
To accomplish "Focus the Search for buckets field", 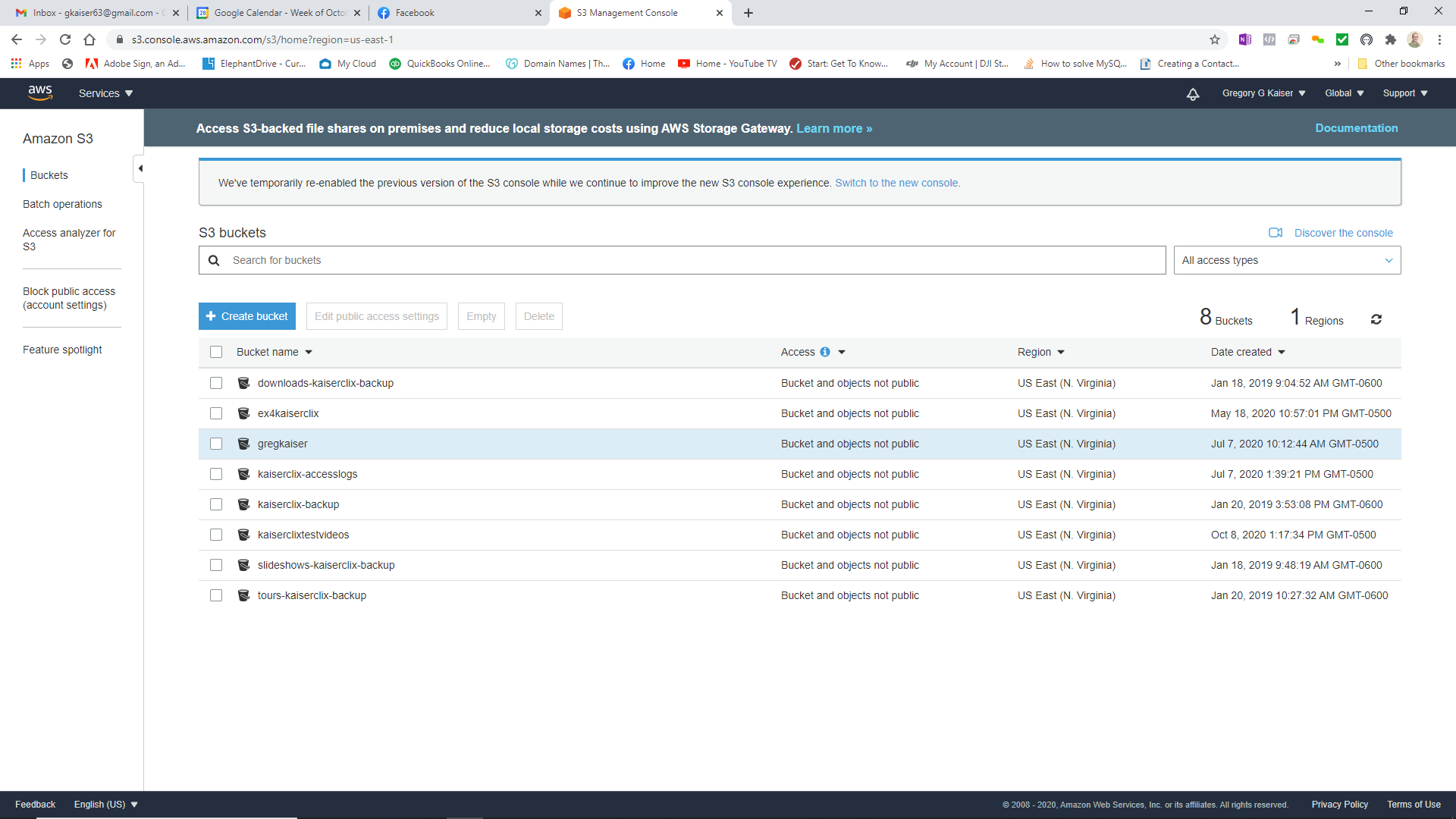I will (x=682, y=260).
